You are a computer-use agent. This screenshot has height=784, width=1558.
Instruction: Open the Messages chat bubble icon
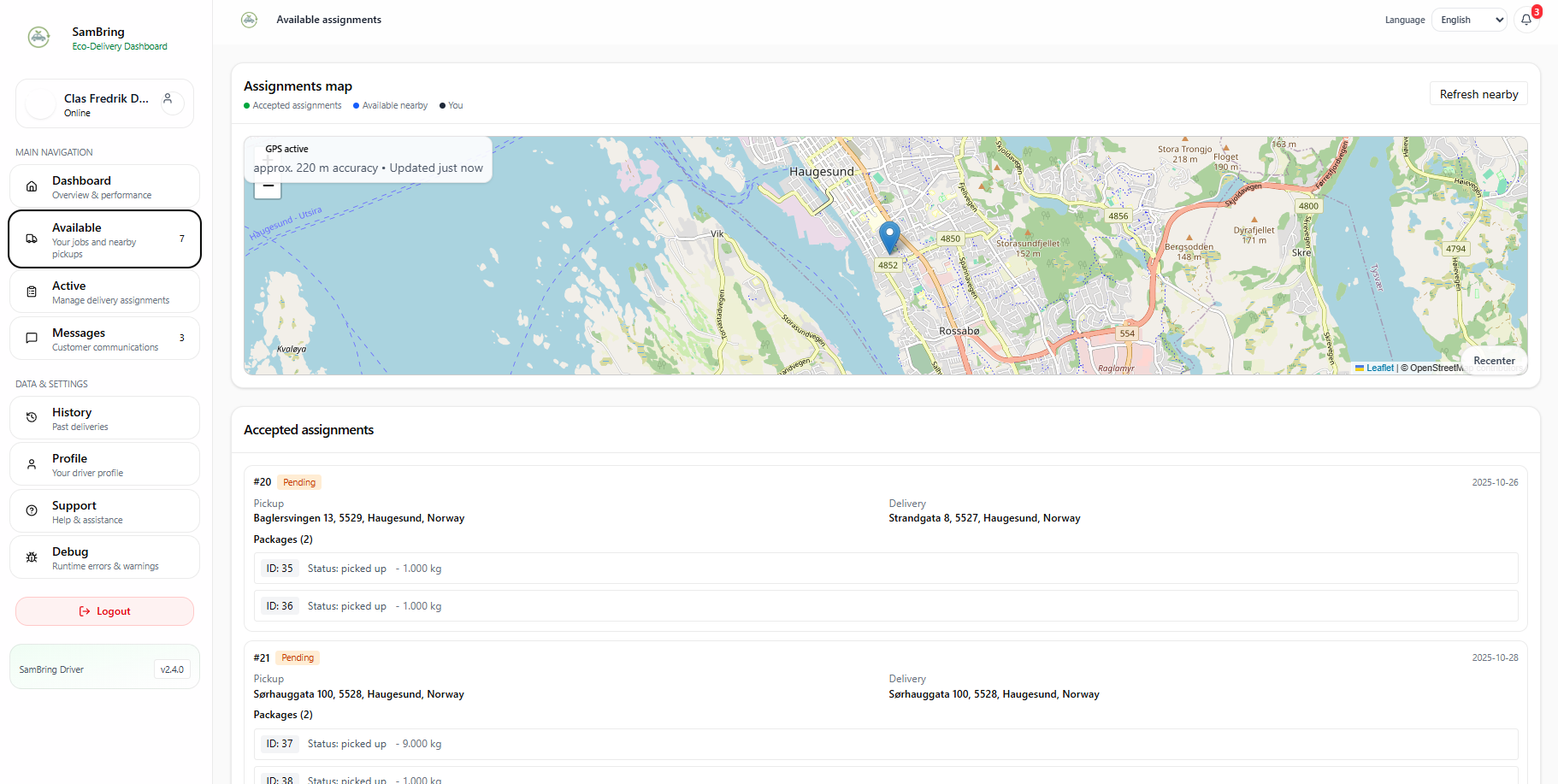coord(32,339)
